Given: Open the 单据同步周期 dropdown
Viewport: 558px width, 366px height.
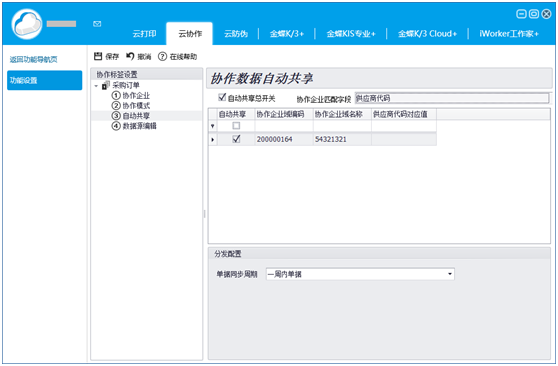Looking at the screenshot, I should pos(450,274).
